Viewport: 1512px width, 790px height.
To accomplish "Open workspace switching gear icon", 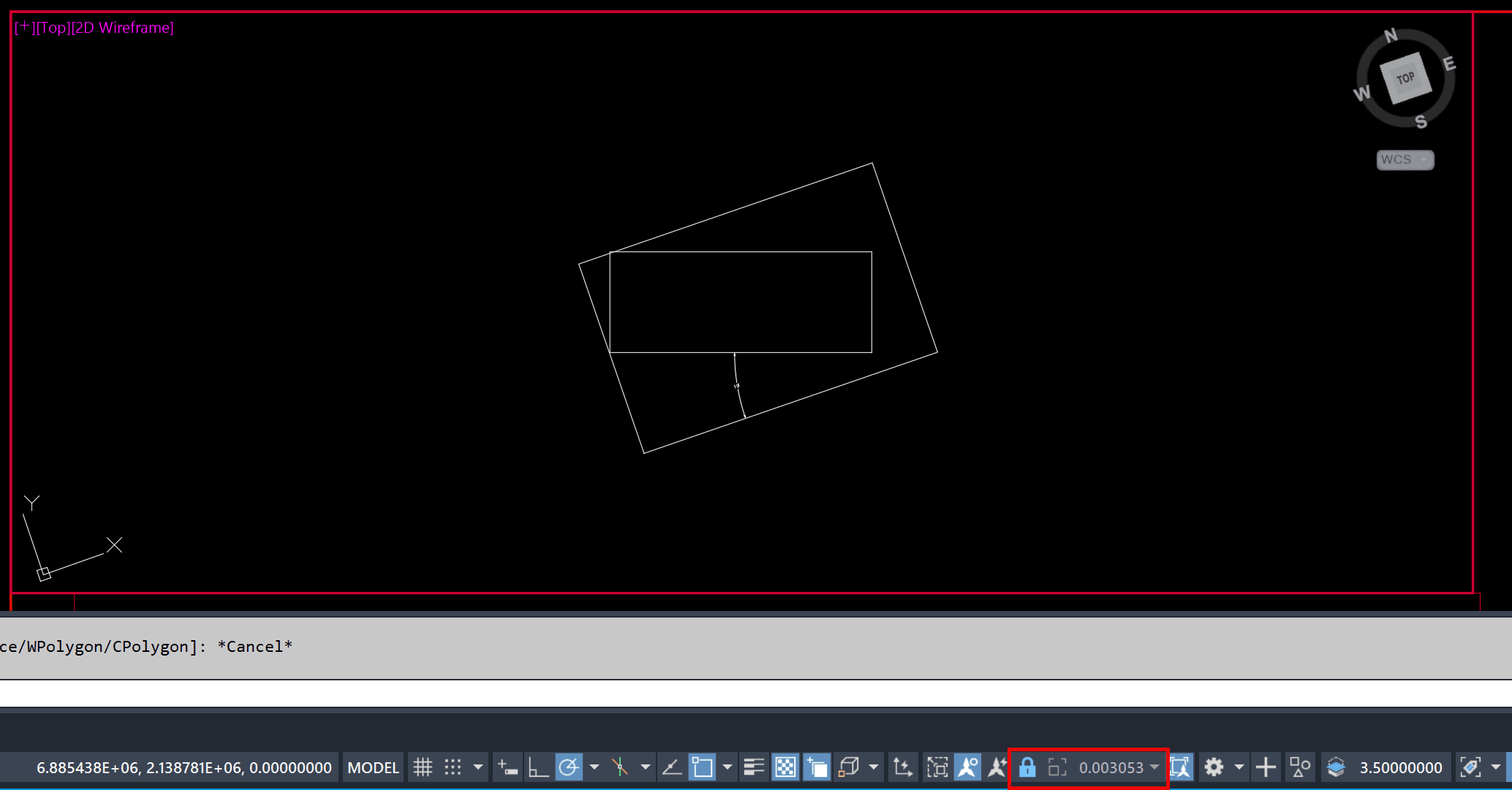I will 1214,767.
